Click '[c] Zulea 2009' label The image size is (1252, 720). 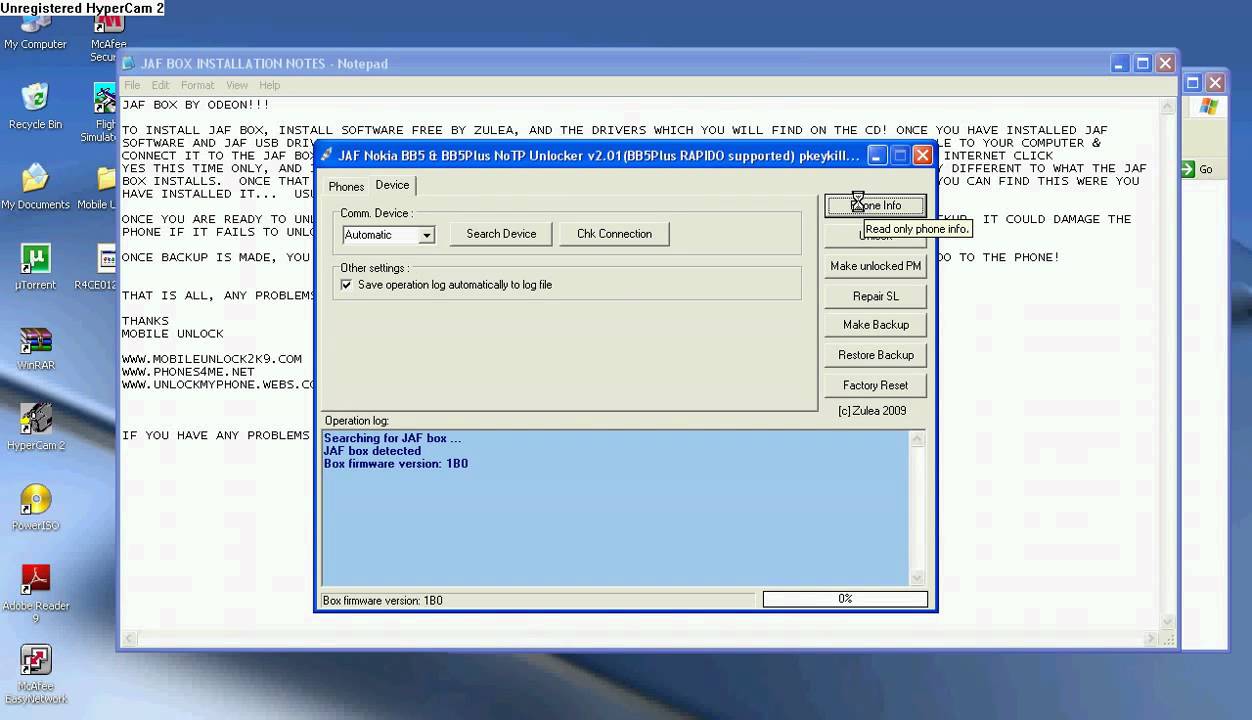872,411
